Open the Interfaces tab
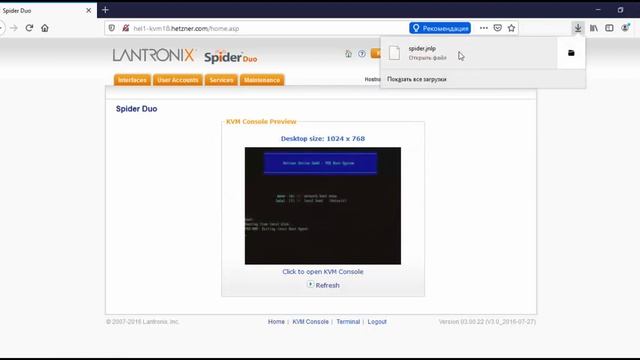Screen dimensions: 640x360 point(132,80)
